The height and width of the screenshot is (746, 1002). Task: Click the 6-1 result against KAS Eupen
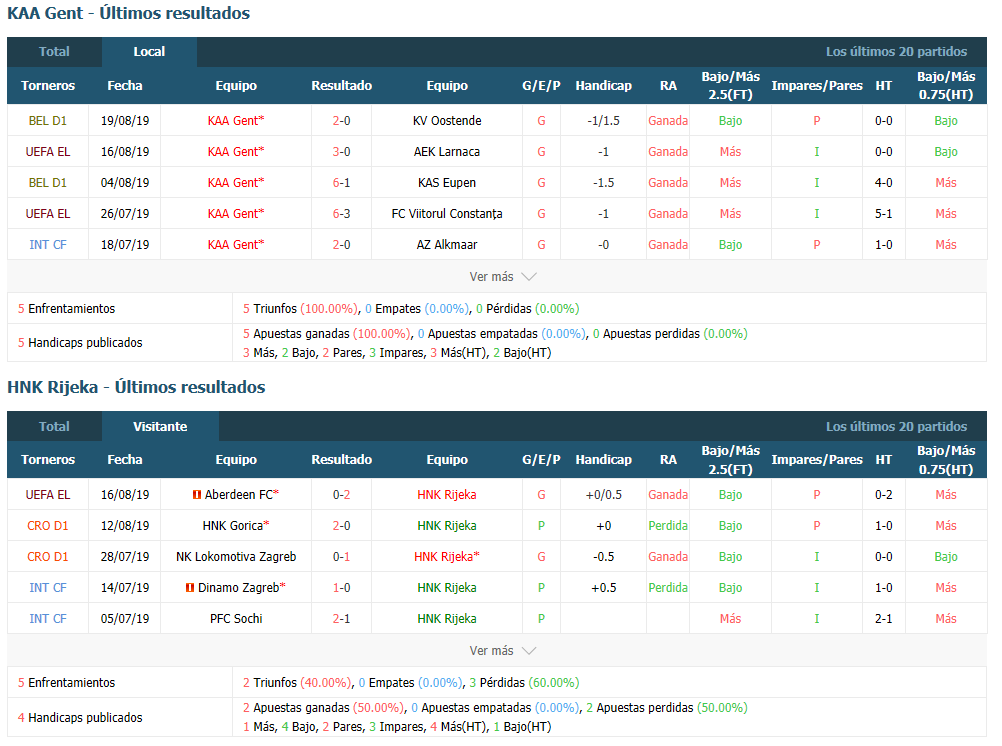[x=341, y=183]
